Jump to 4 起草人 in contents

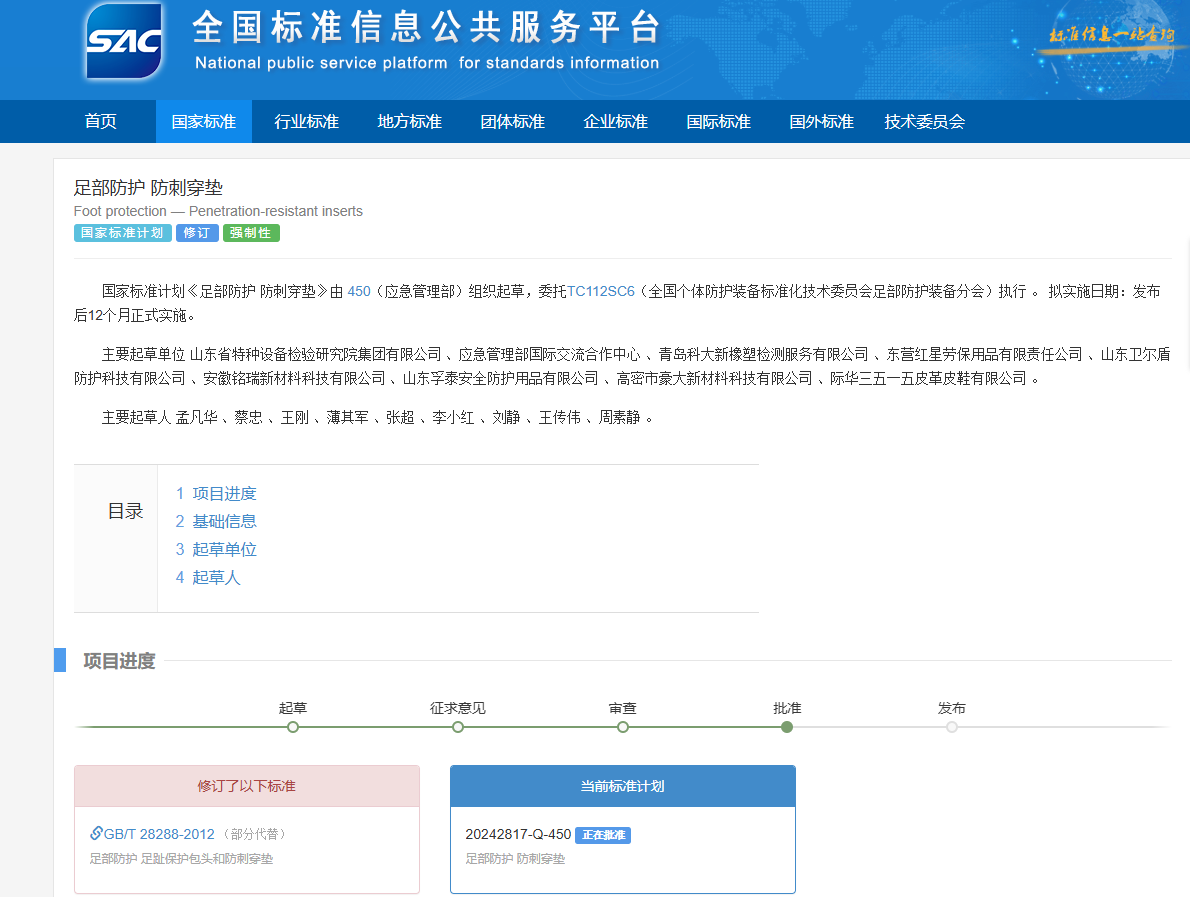[208, 578]
